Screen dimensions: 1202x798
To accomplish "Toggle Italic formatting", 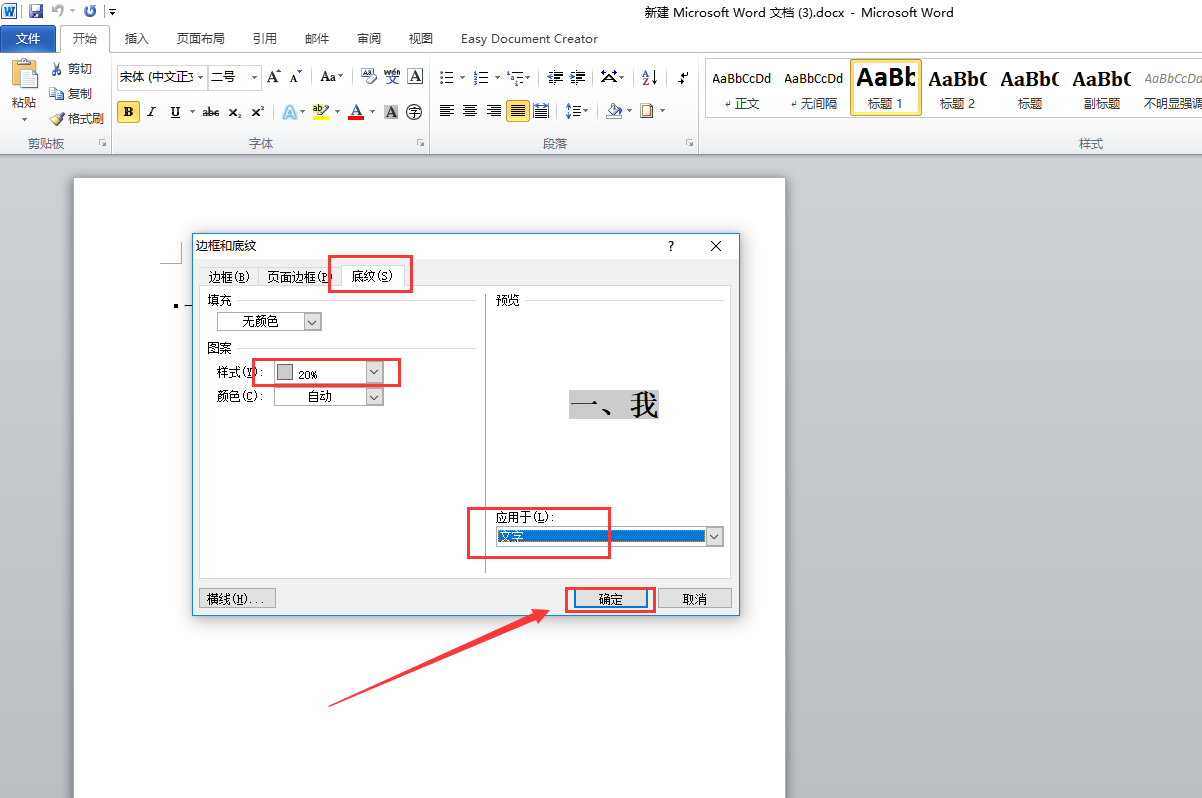I will [152, 112].
